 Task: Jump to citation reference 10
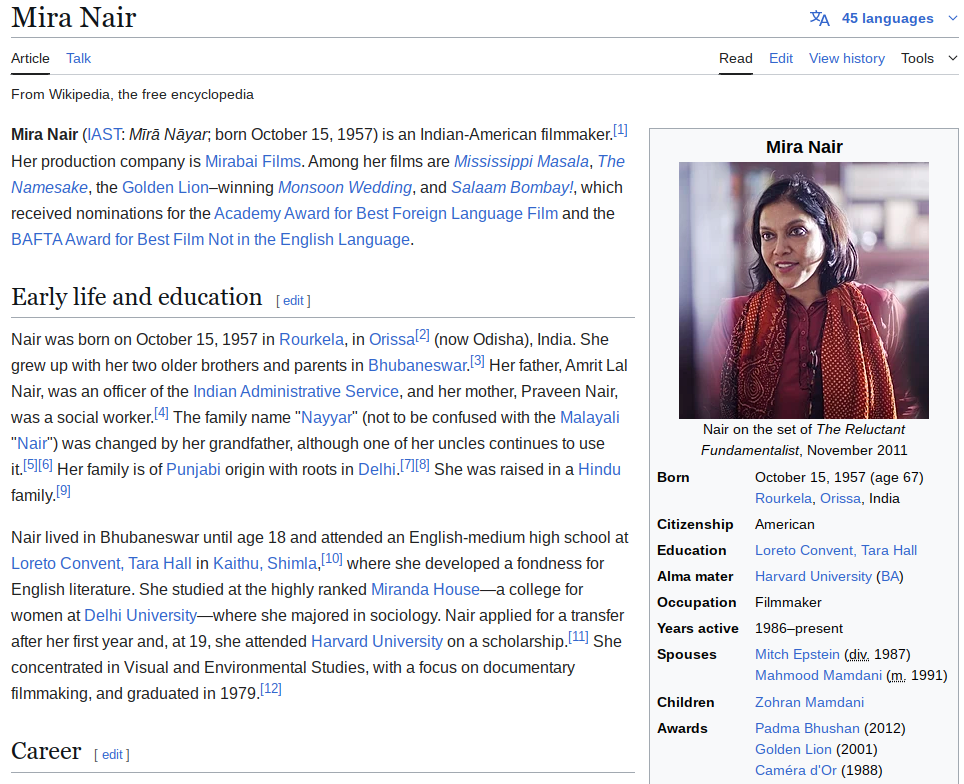pyautogui.click(x=332, y=558)
